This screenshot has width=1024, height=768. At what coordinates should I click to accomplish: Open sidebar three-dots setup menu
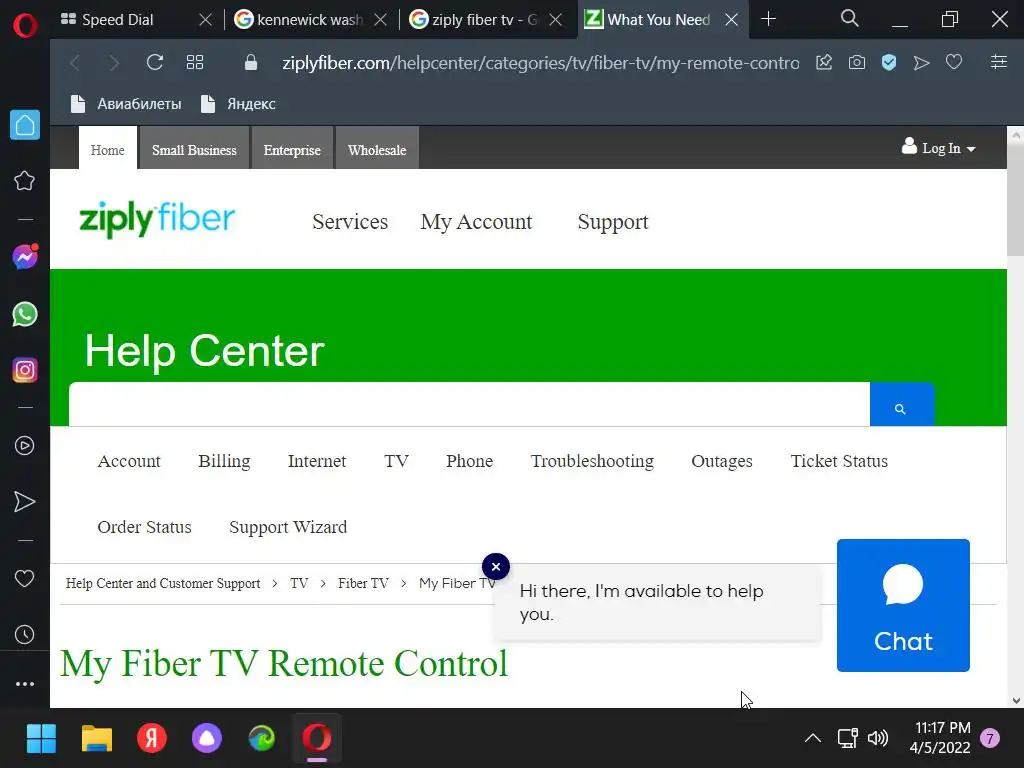pyautogui.click(x=25, y=684)
